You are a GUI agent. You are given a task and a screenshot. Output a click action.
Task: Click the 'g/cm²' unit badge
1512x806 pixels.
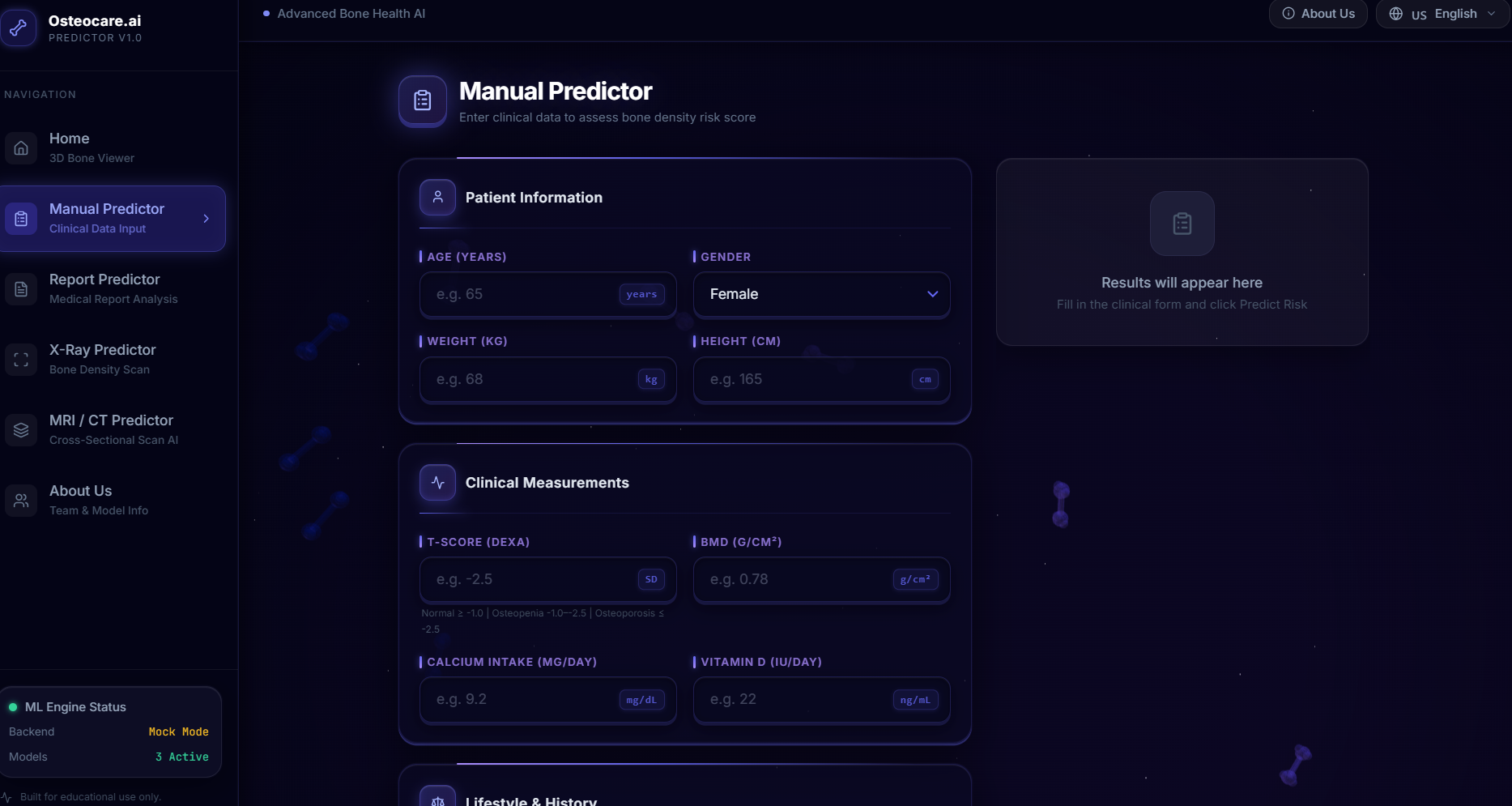(915, 579)
